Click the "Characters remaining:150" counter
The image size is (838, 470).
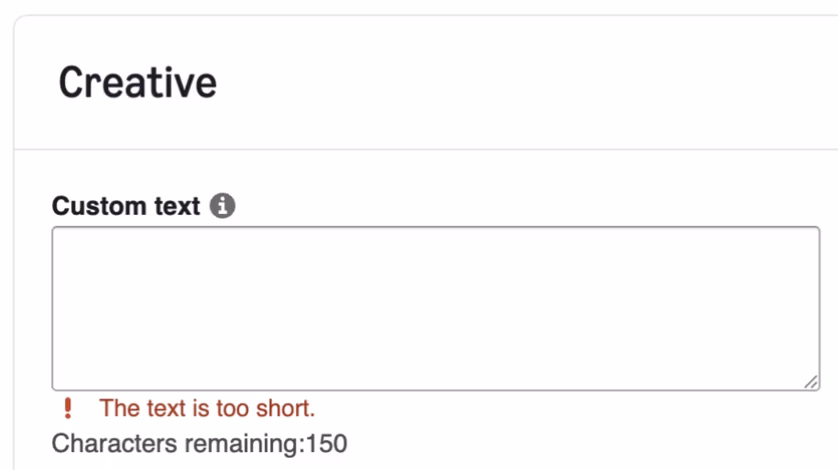pos(199,442)
